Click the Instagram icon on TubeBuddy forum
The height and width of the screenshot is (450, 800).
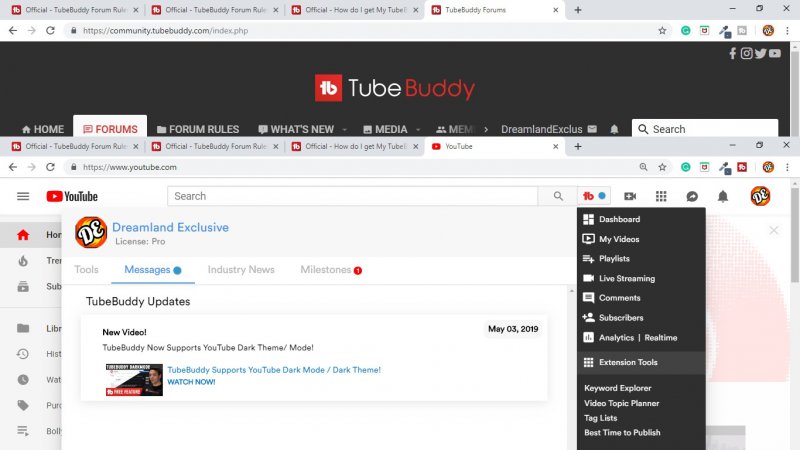pos(746,54)
